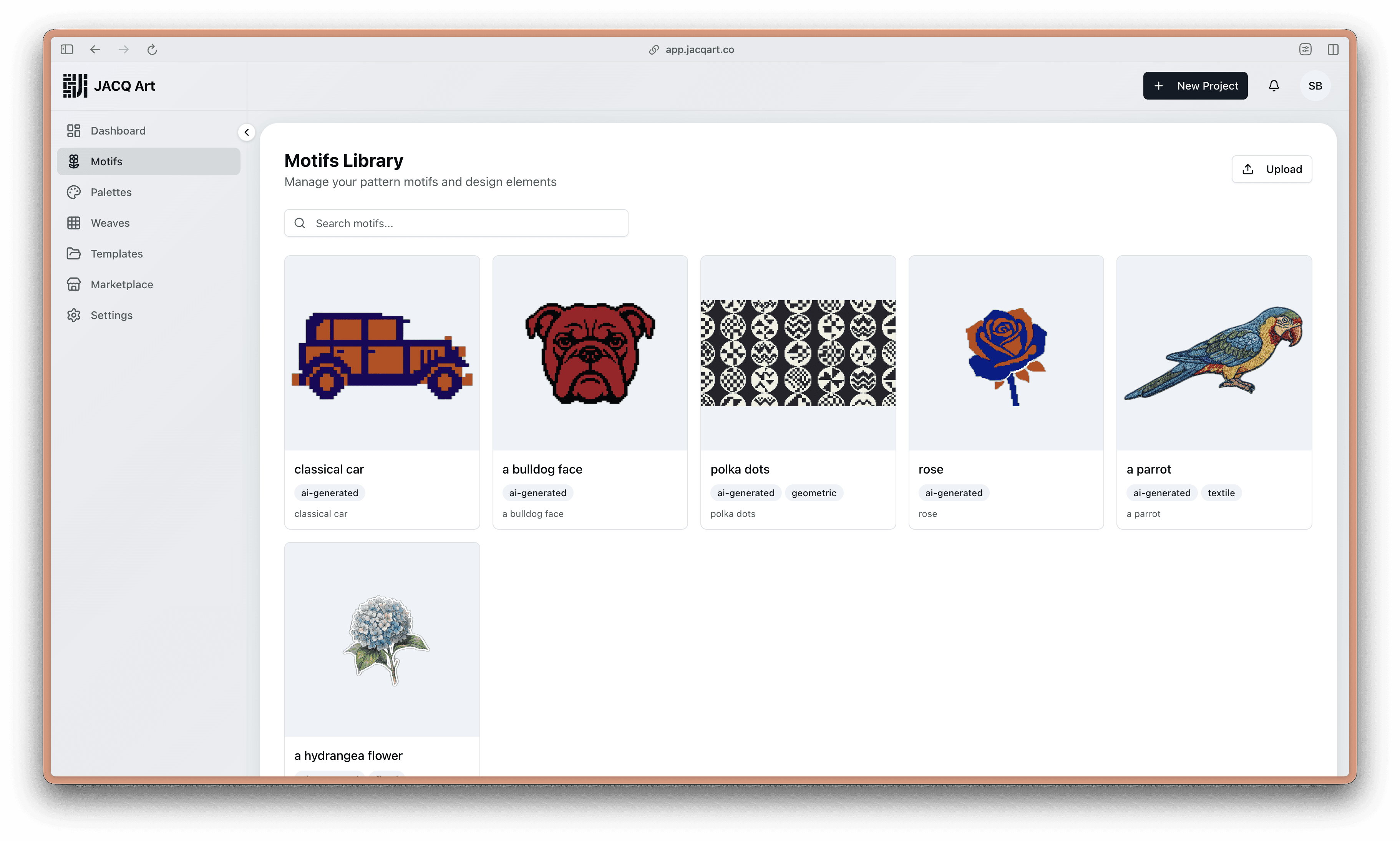
Task: Collapse the sidebar with chevron button
Action: coord(246,132)
